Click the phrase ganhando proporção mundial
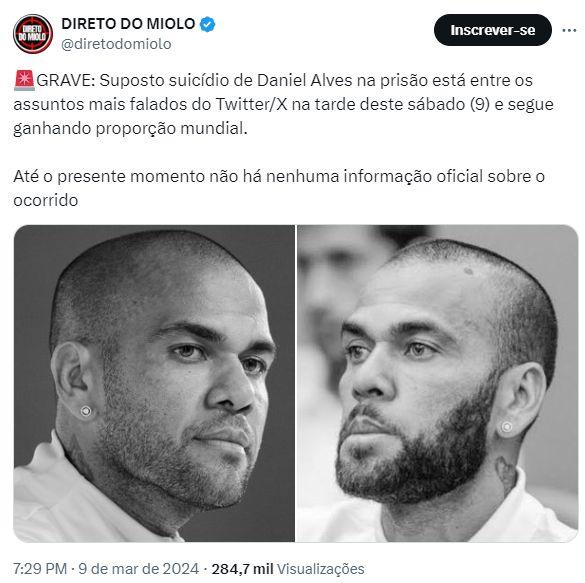This screenshot has width=585, height=583. [130, 129]
